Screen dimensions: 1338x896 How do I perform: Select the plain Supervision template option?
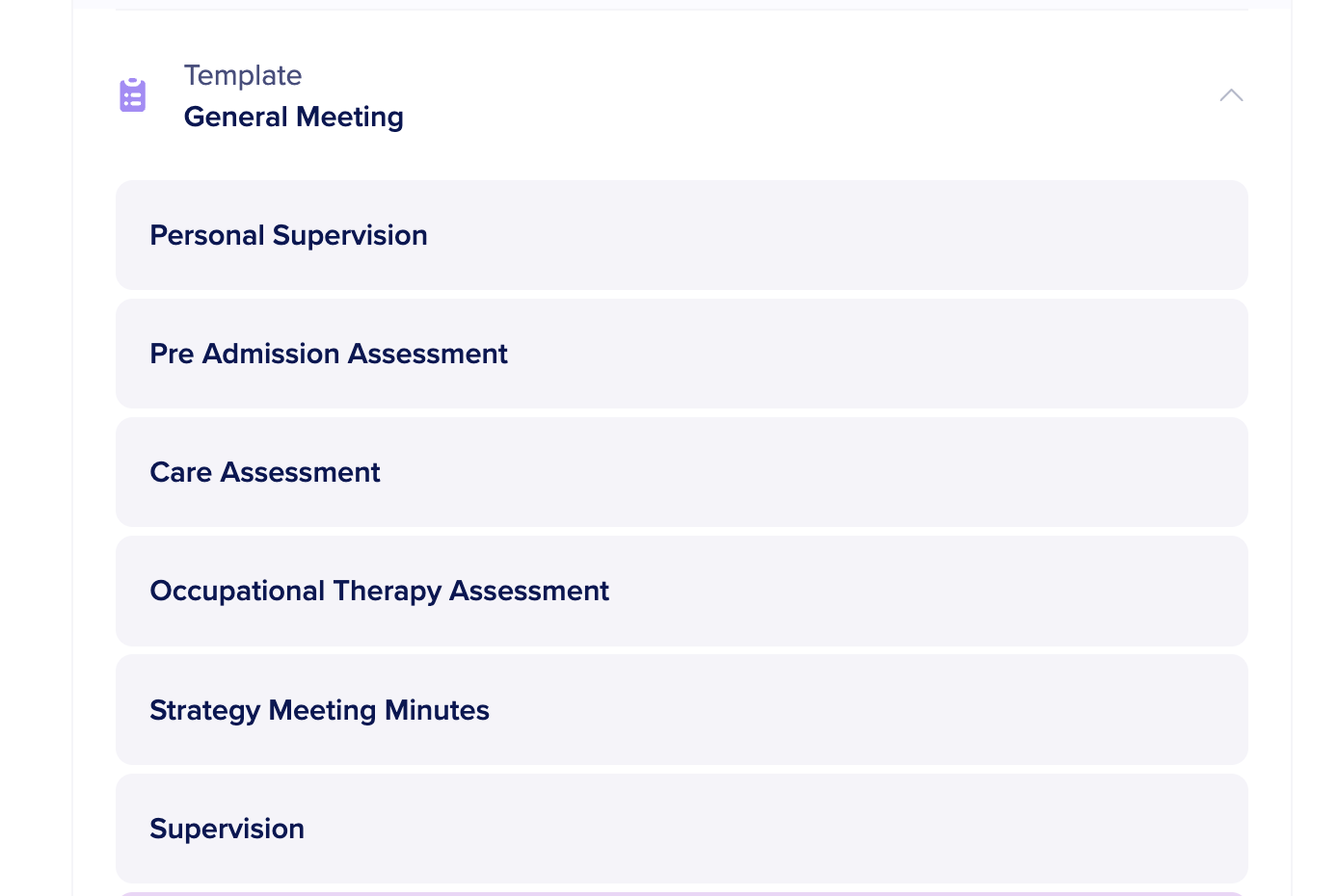click(x=682, y=829)
